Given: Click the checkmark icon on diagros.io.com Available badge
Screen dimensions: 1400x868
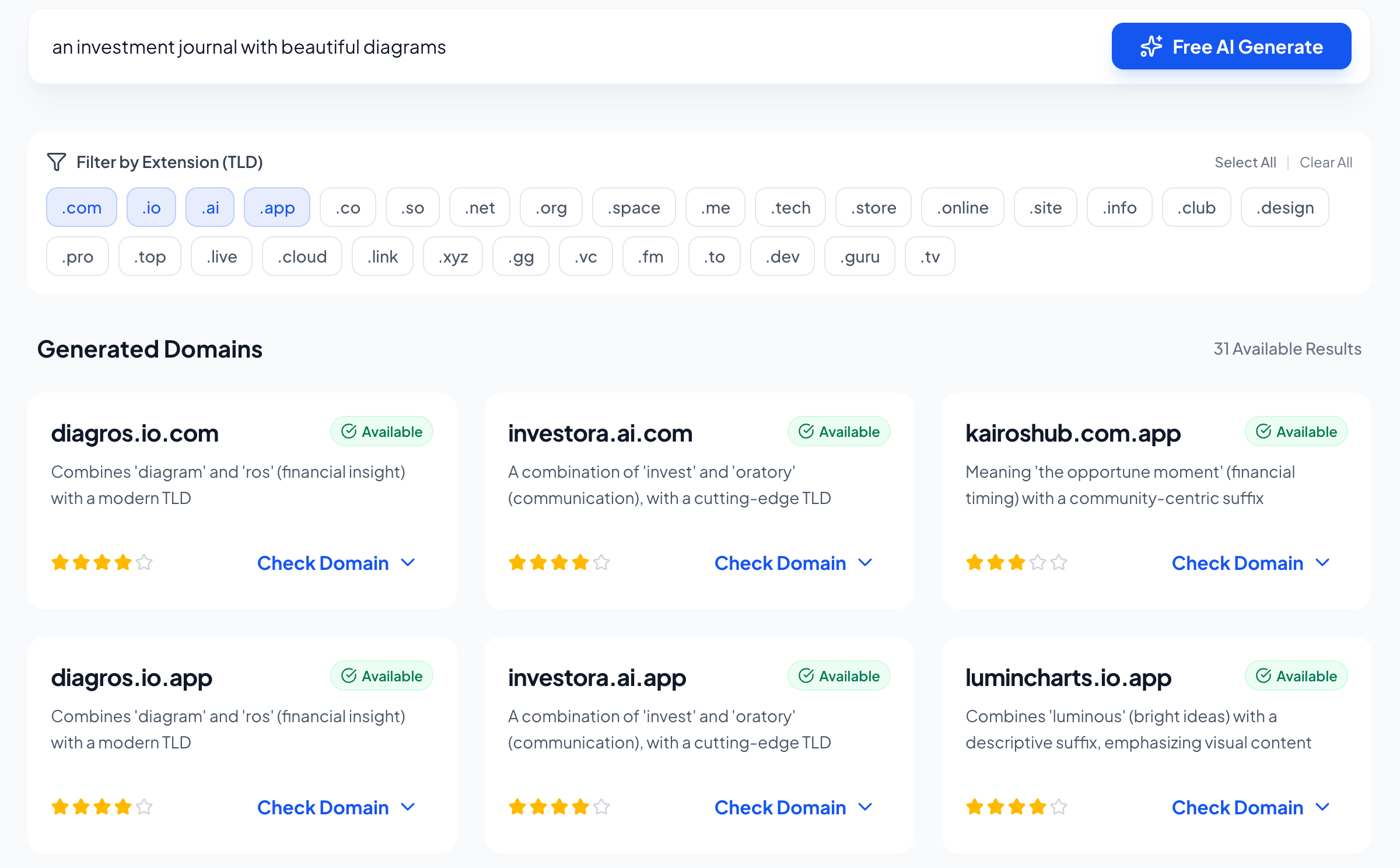Looking at the screenshot, I should pos(349,431).
